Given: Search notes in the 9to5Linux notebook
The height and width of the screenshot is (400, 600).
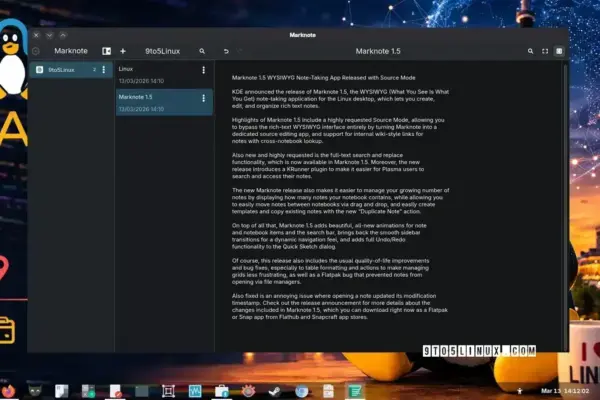Looking at the screenshot, I should 202,51.
